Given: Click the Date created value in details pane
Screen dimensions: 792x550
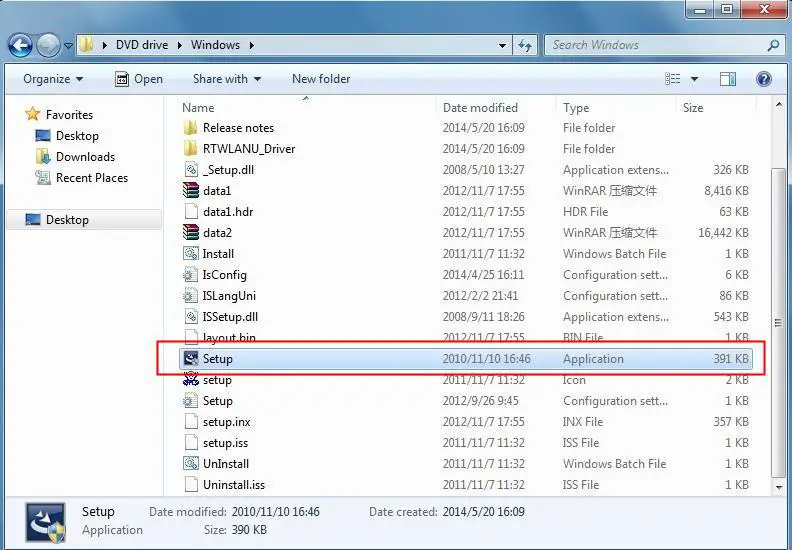Looking at the screenshot, I should (x=483, y=512).
